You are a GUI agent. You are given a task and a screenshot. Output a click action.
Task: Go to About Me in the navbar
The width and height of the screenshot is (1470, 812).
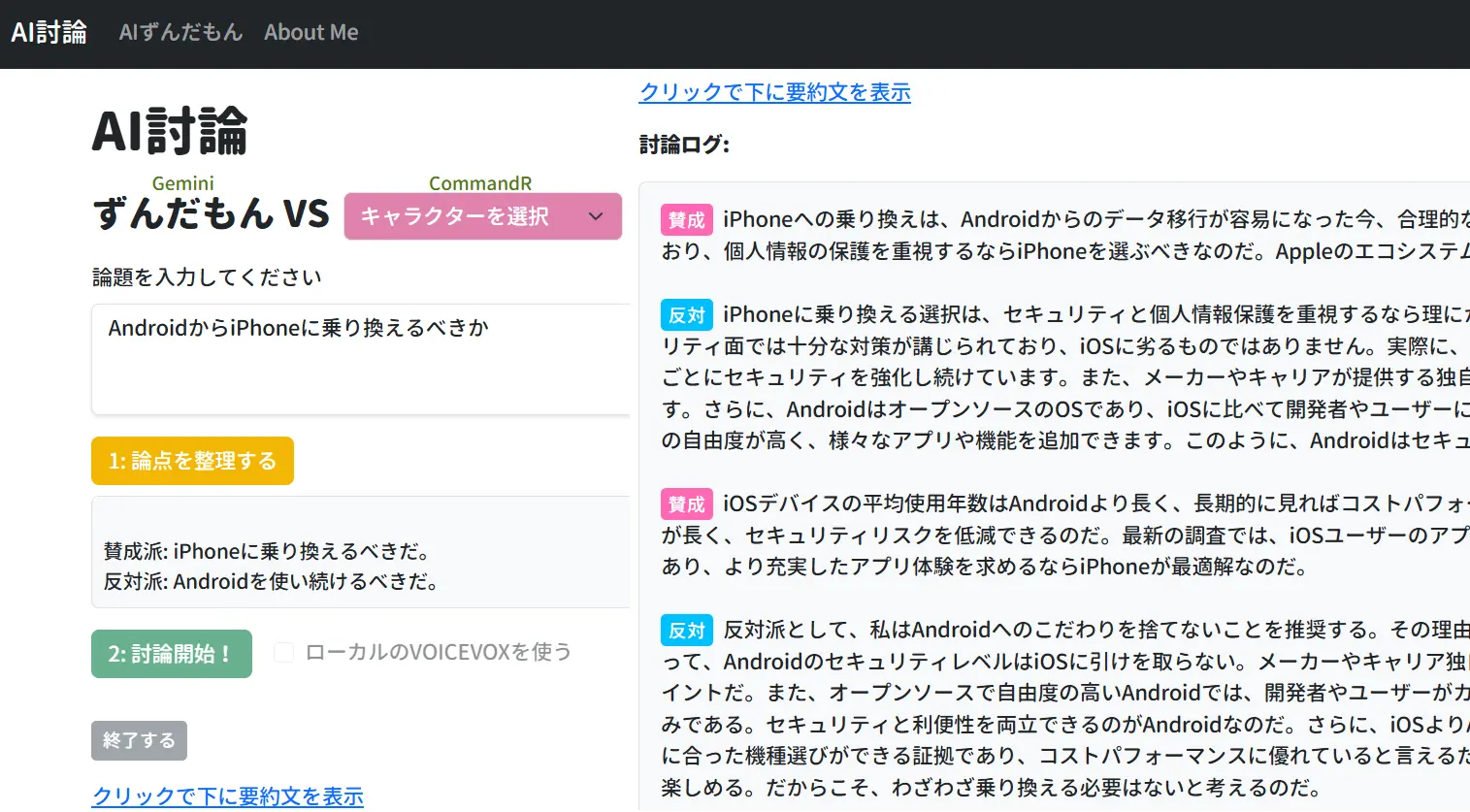tap(310, 33)
